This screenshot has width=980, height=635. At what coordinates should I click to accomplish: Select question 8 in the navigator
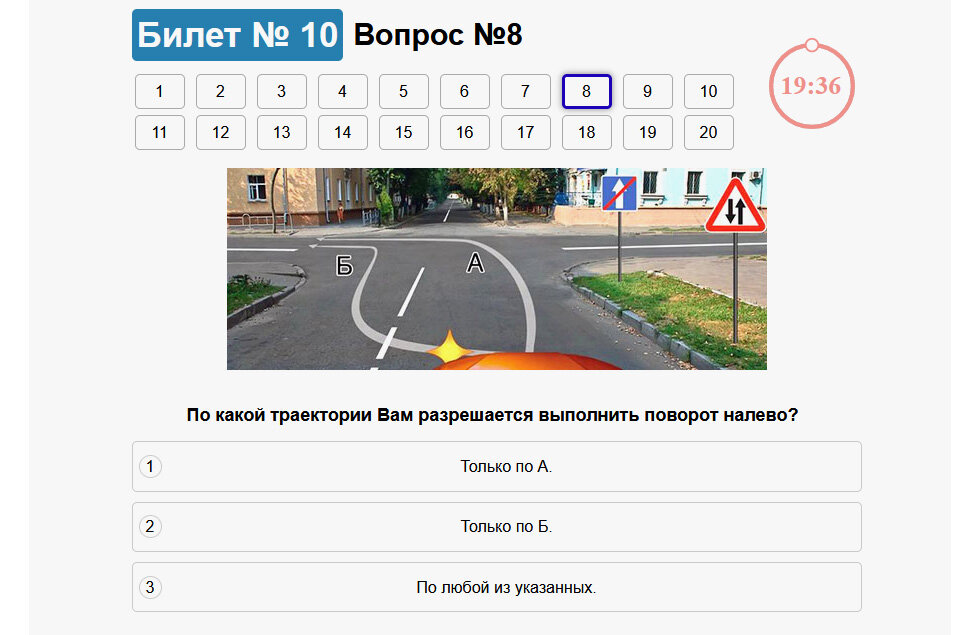point(587,91)
